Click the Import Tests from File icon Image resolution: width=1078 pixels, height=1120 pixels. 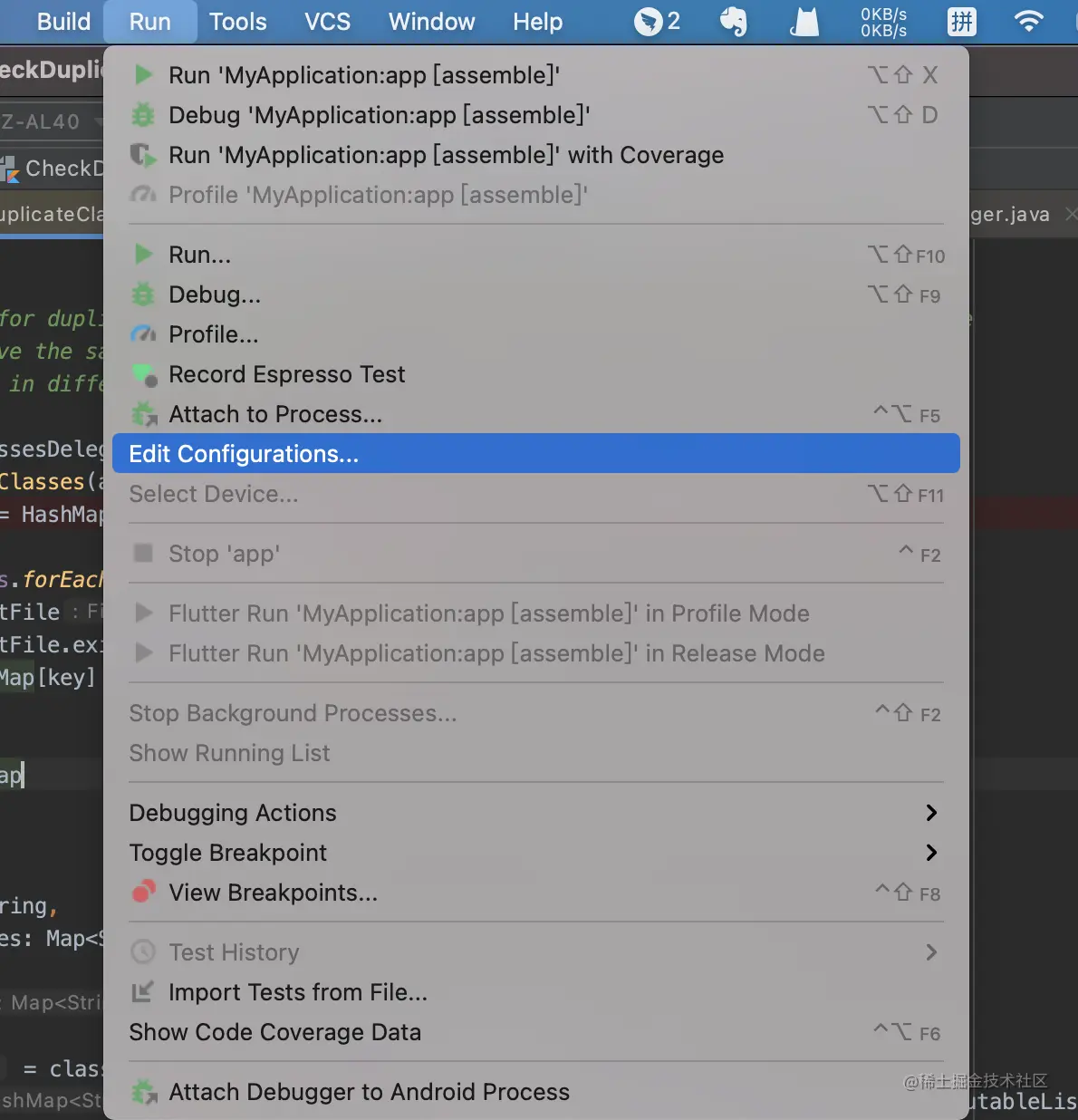tap(143, 992)
